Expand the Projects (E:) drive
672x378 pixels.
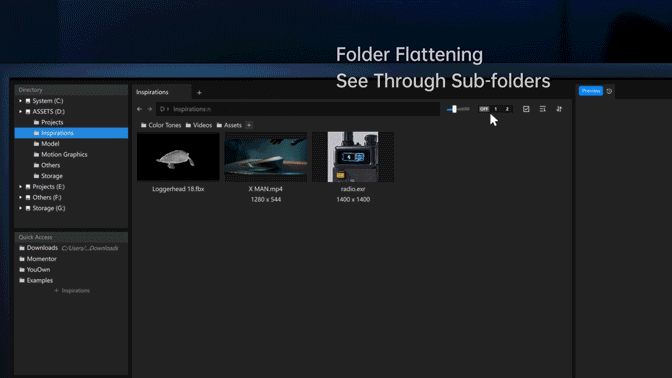20,186
